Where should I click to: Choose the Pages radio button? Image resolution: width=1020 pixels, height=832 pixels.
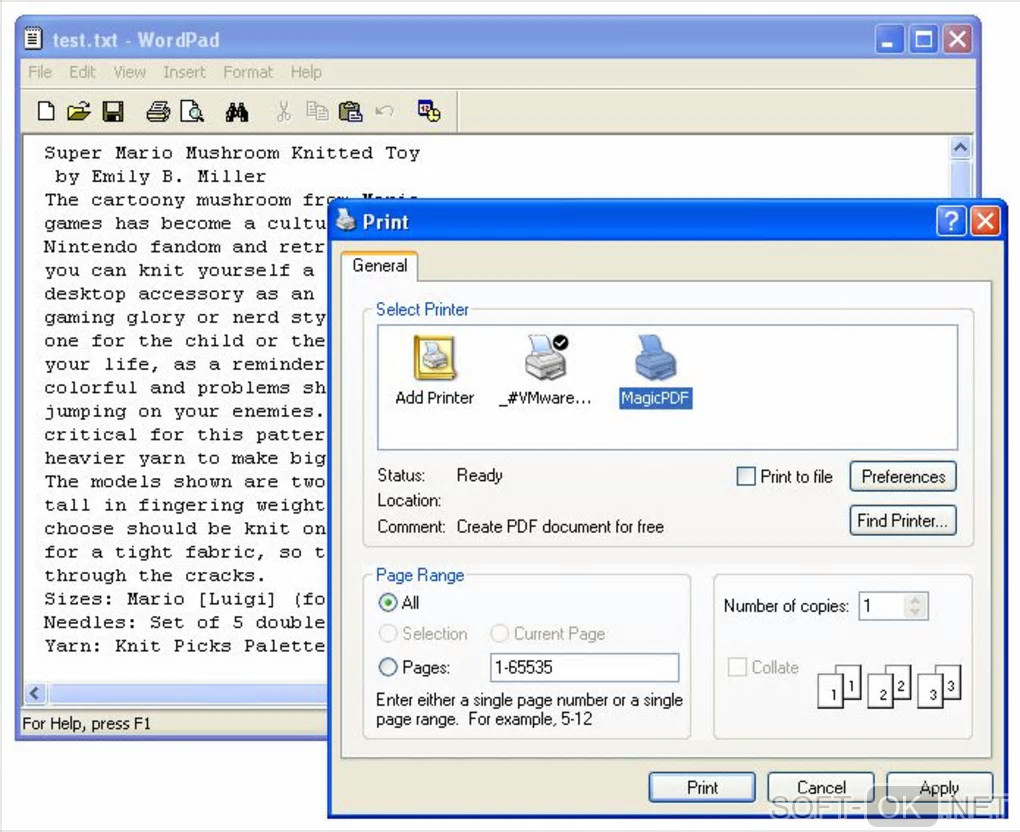(x=388, y=667)
